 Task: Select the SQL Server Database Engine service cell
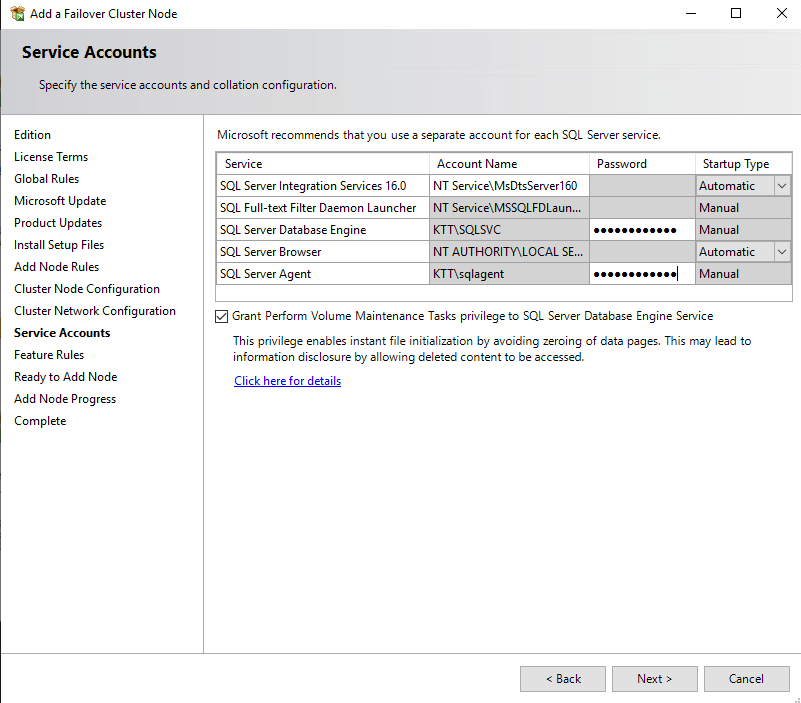[x=323, y=230]
